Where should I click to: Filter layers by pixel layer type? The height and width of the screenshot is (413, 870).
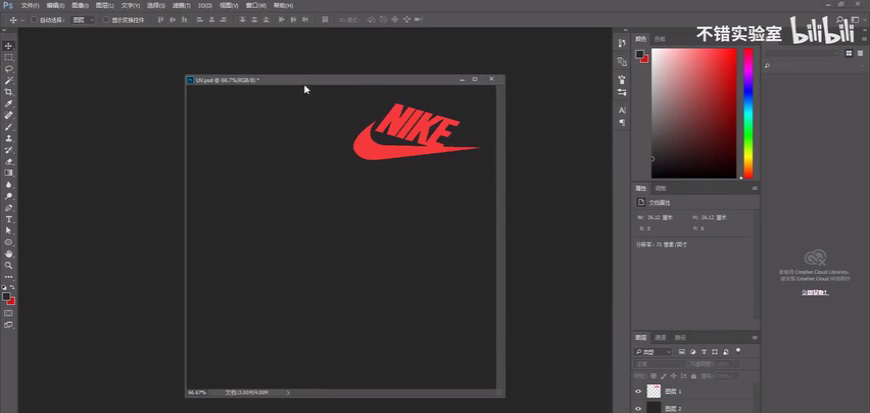click(x=682, y=351)
